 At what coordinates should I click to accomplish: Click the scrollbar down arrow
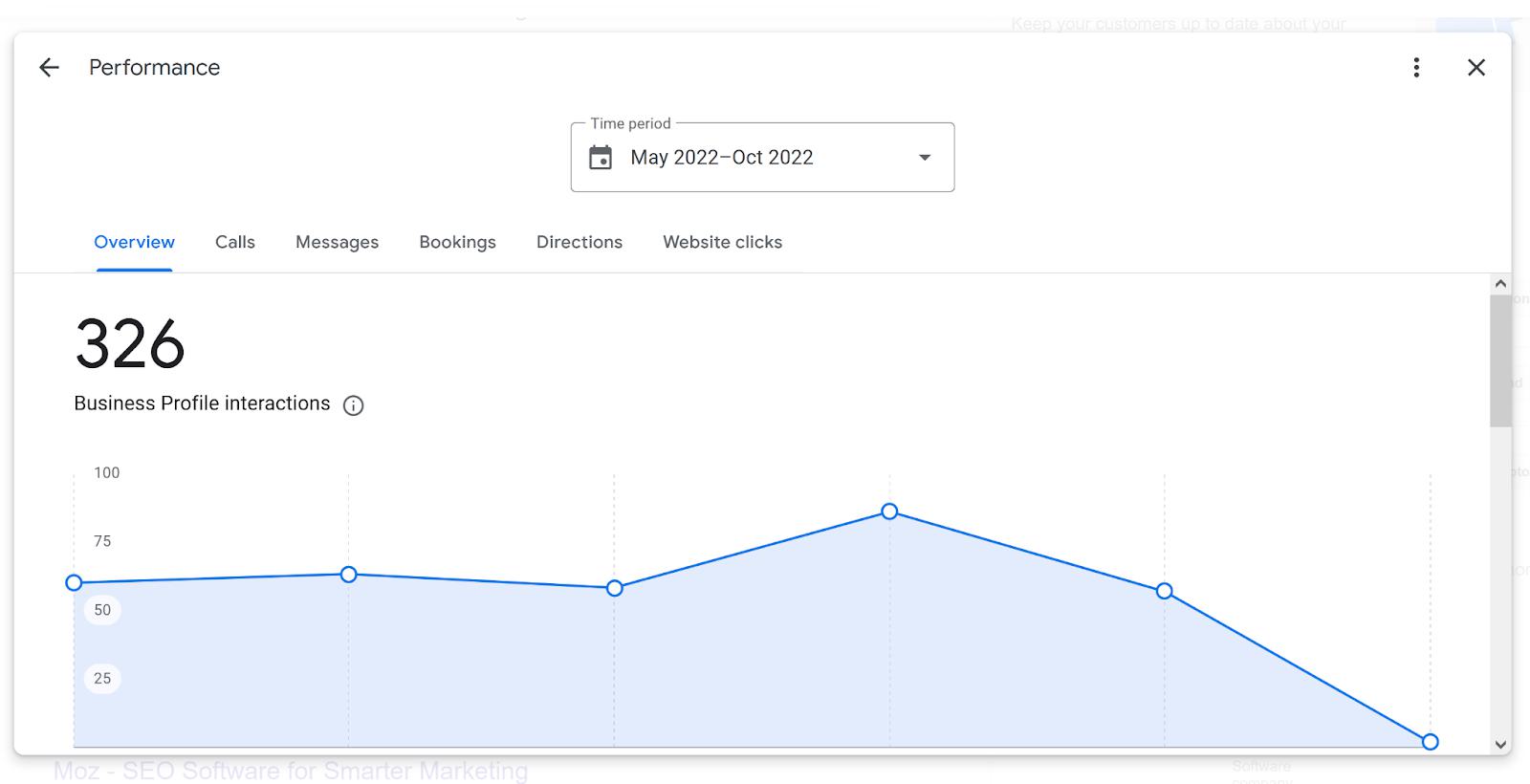point(1500,745)
